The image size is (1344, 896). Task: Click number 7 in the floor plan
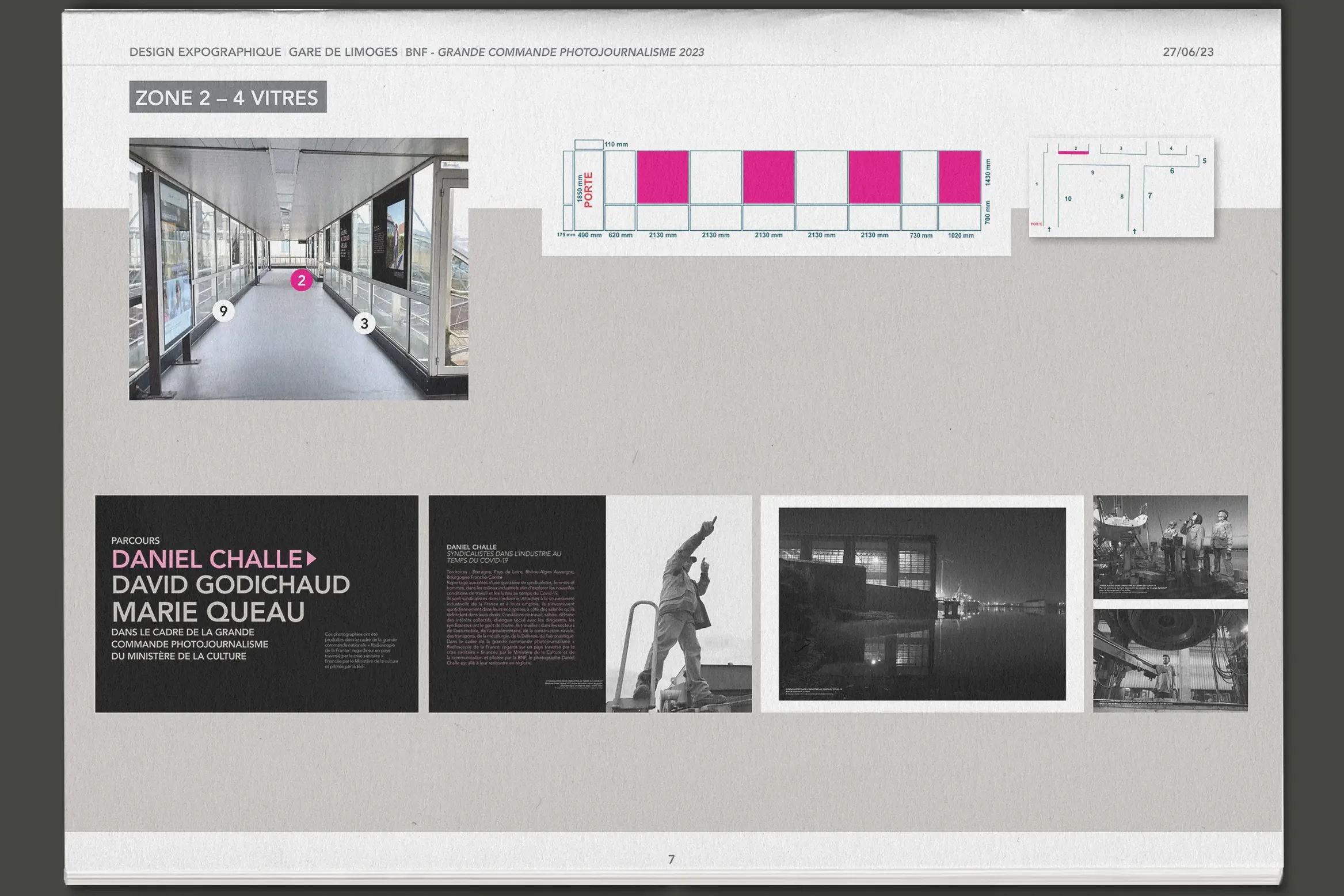[1149, 196]
